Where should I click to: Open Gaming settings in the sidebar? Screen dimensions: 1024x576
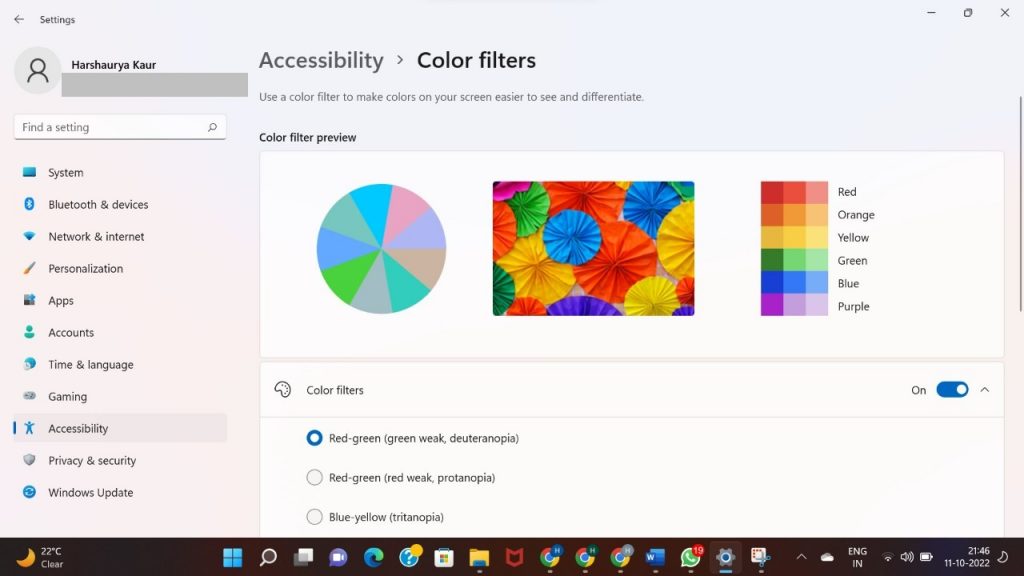(x=67, y=396)
